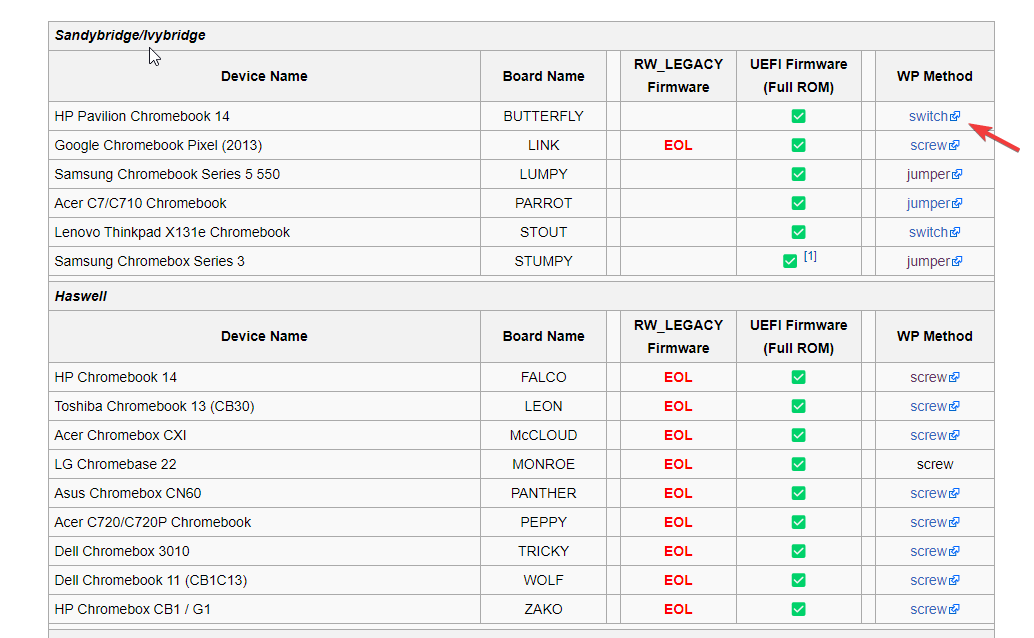Click green UEFI checkmark for Google Pixel LINK
1034x638 pixels.
pos(799,145)
